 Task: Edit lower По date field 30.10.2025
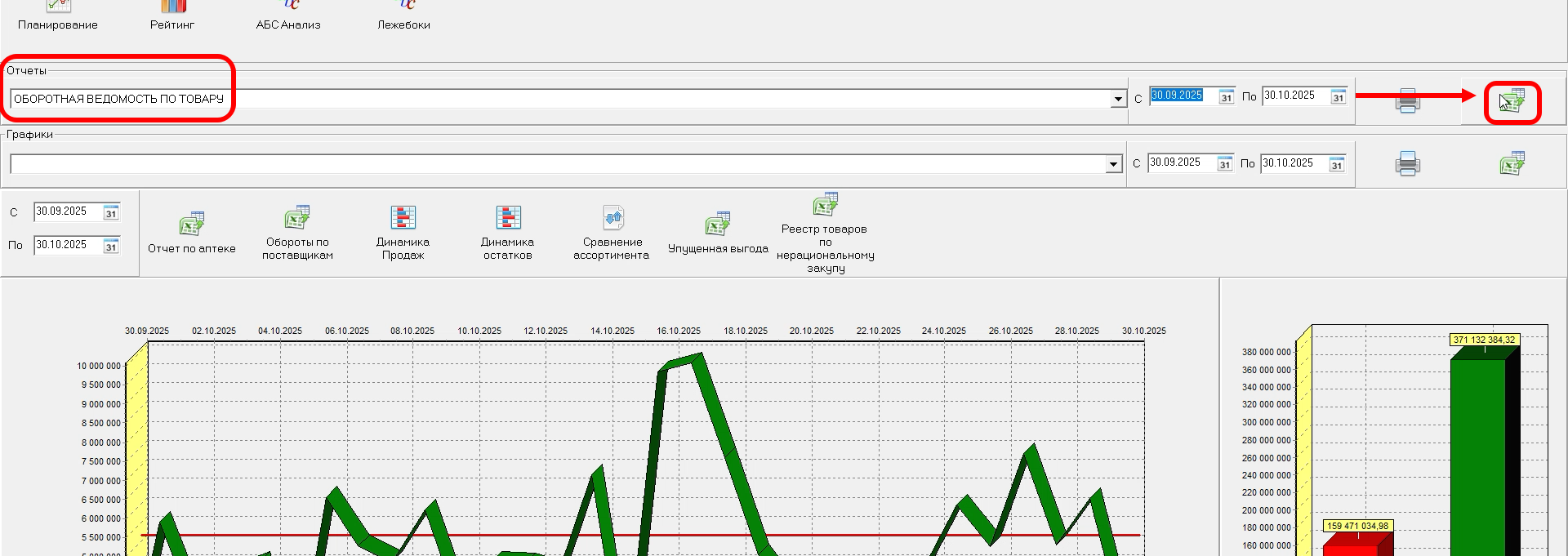pos(69,245)
